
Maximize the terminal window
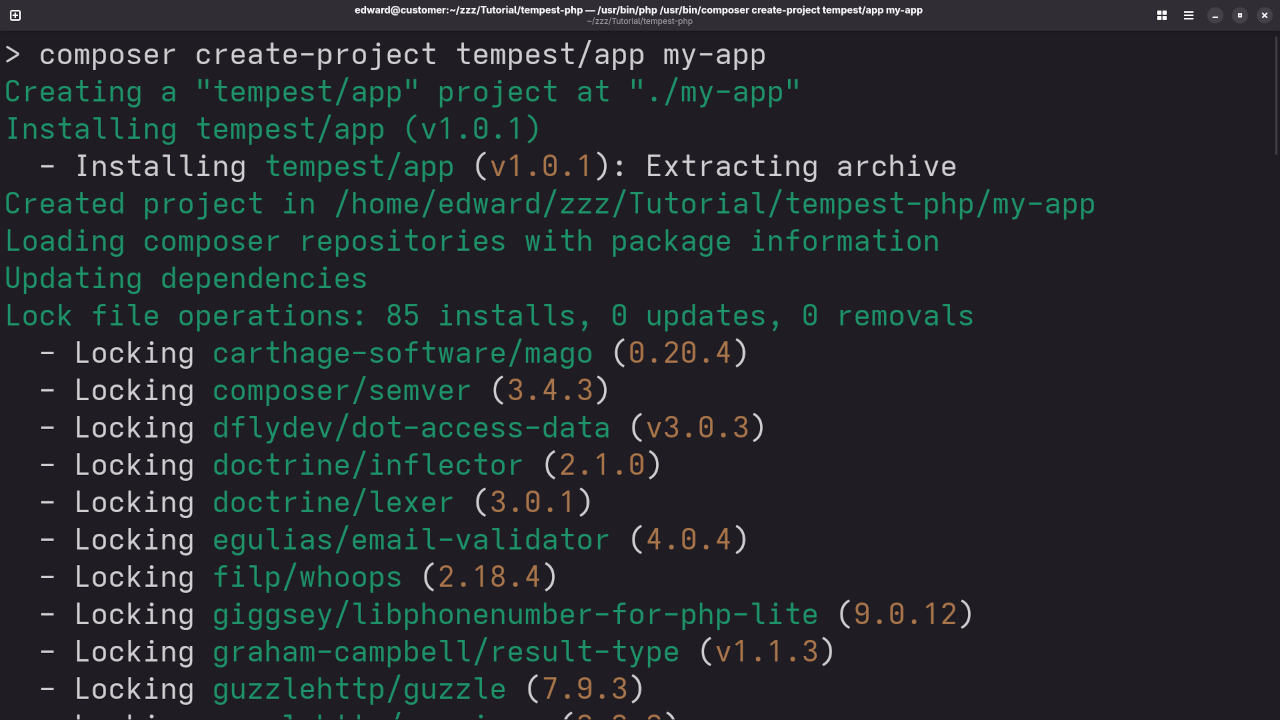click(x=1240, y=15)
